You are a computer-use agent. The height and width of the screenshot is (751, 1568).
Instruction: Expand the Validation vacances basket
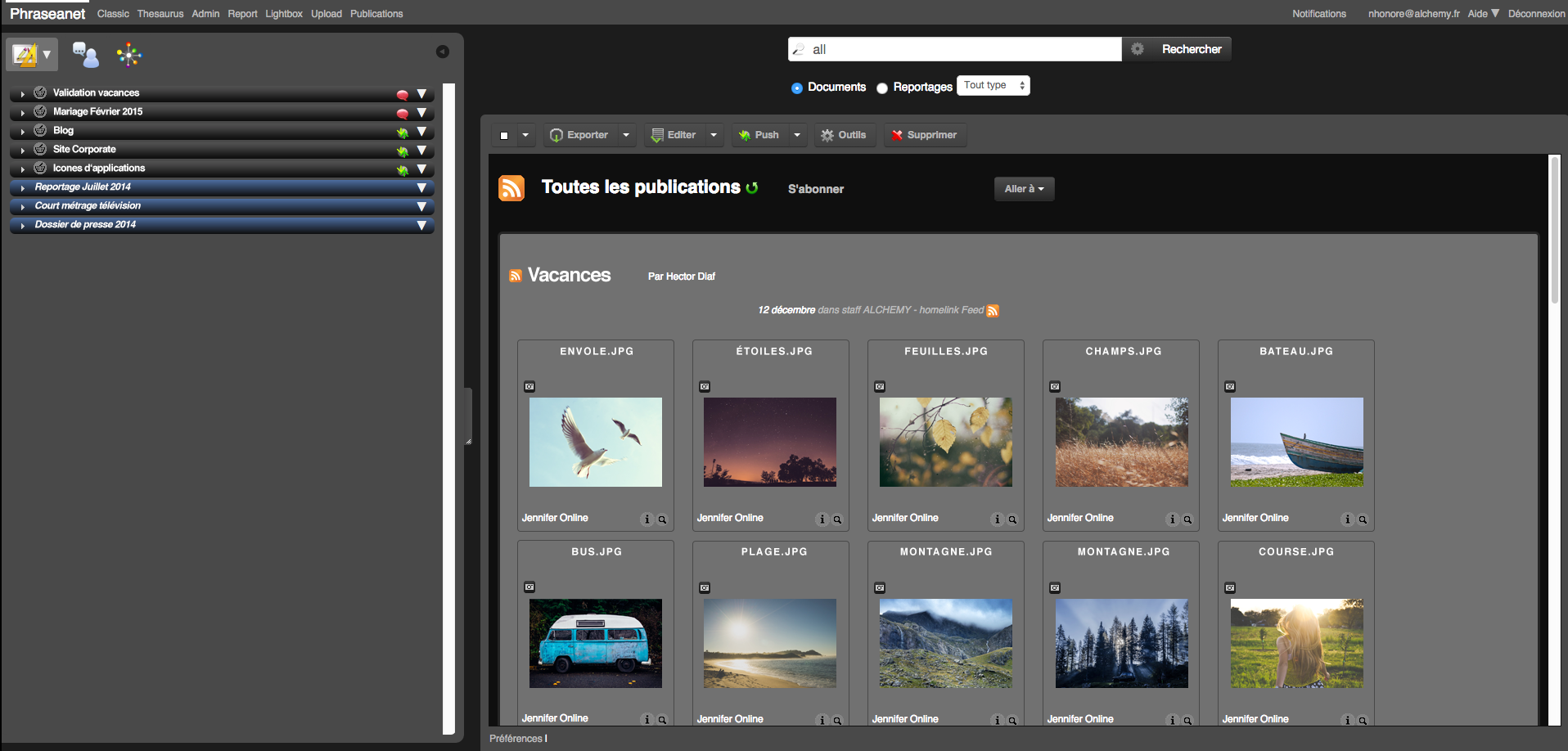22,94
